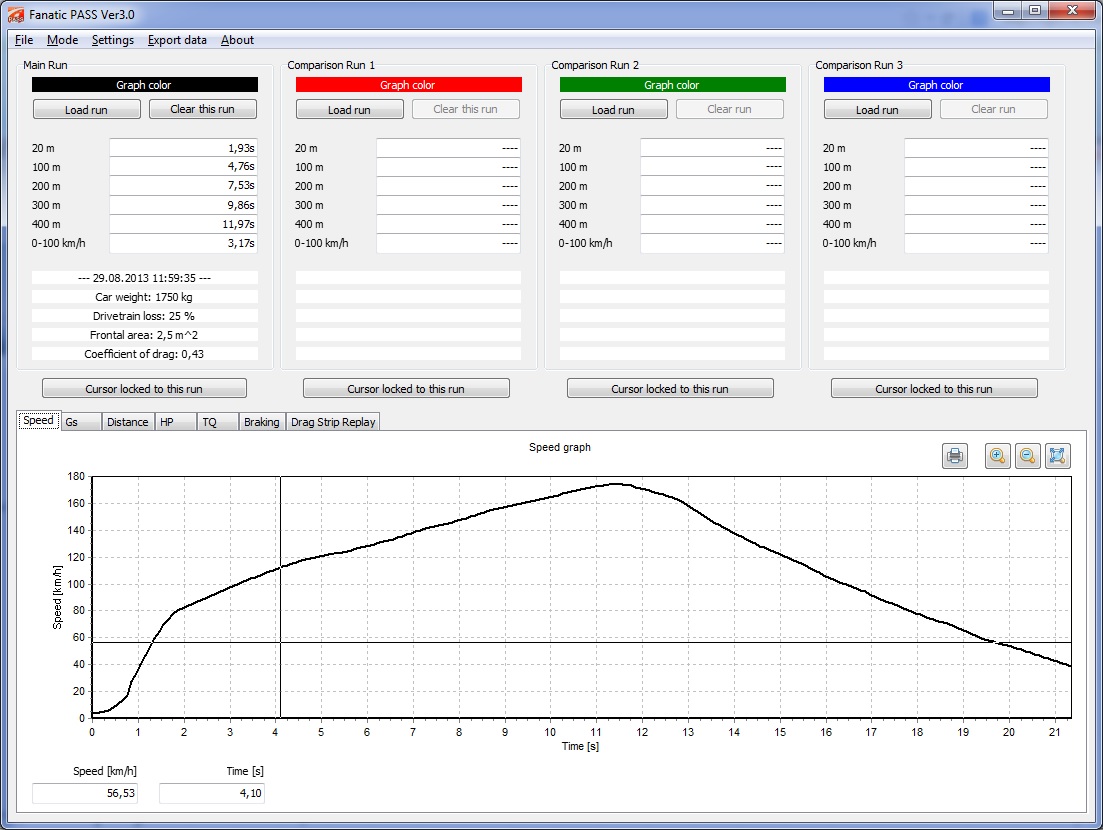This screenshot has width=1103, height=830.
Task: Open the File menu
Action: pyautogui.click(x=24, y=40)
